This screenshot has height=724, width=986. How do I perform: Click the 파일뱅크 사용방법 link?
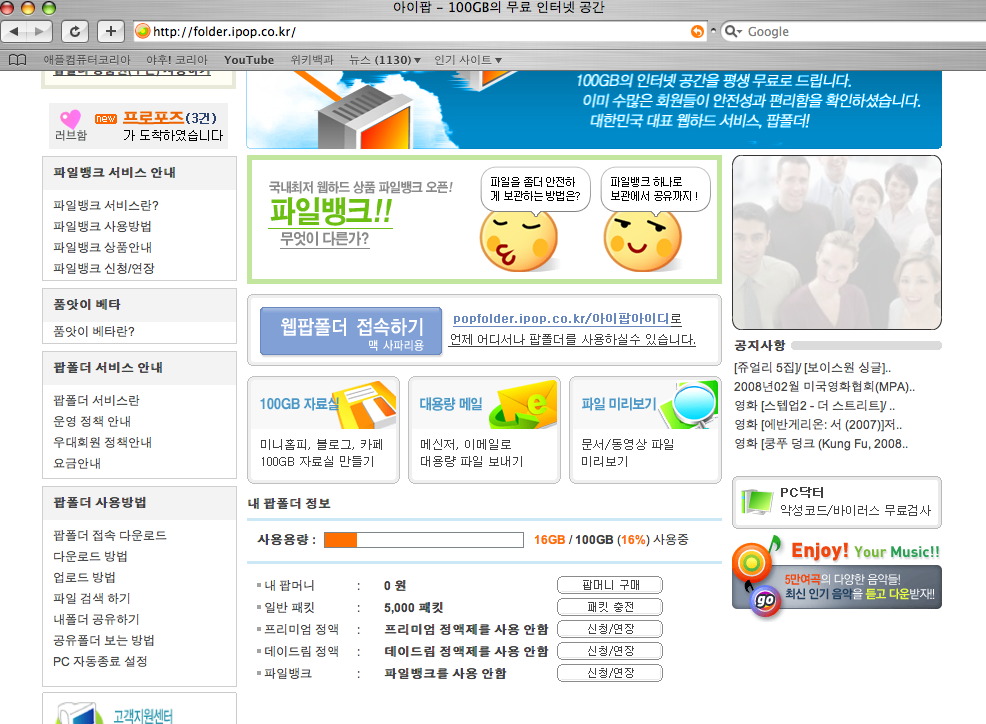(102, 226)
